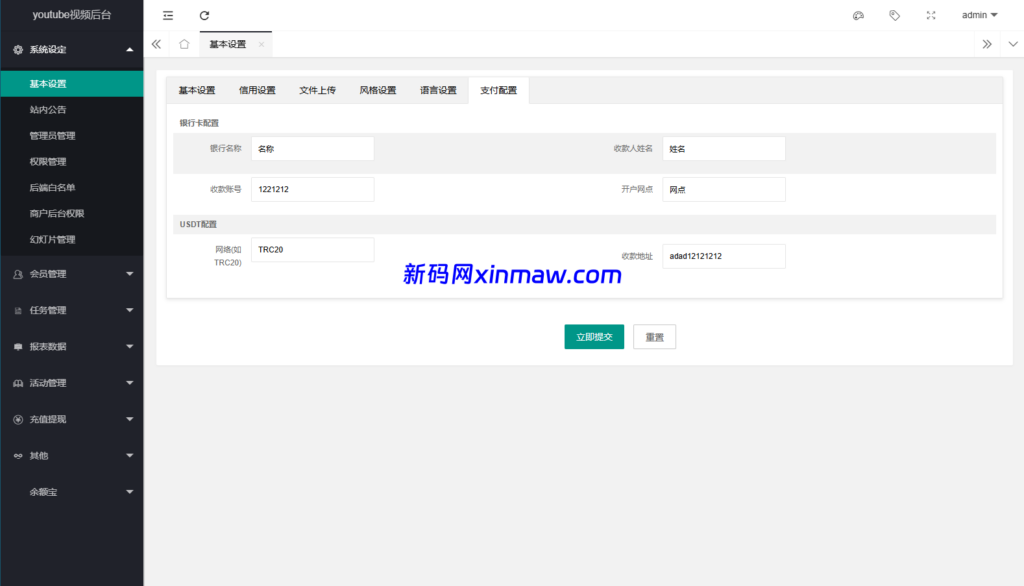This screenshot has height=586, width=1024.
Task: Click the 报表数据 icon
Action: (18, 347)
